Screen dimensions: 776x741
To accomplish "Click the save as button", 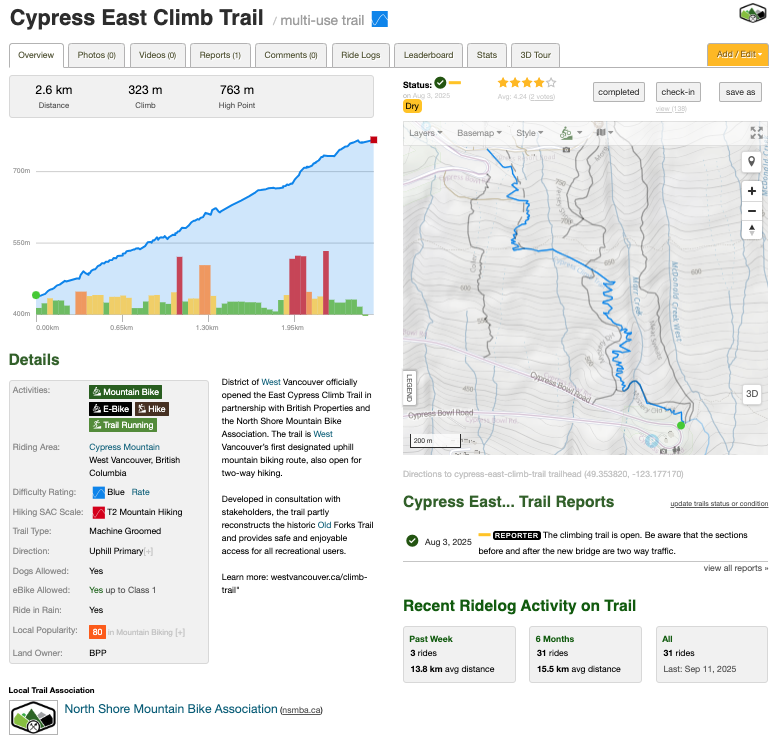I will pos(740,92).
